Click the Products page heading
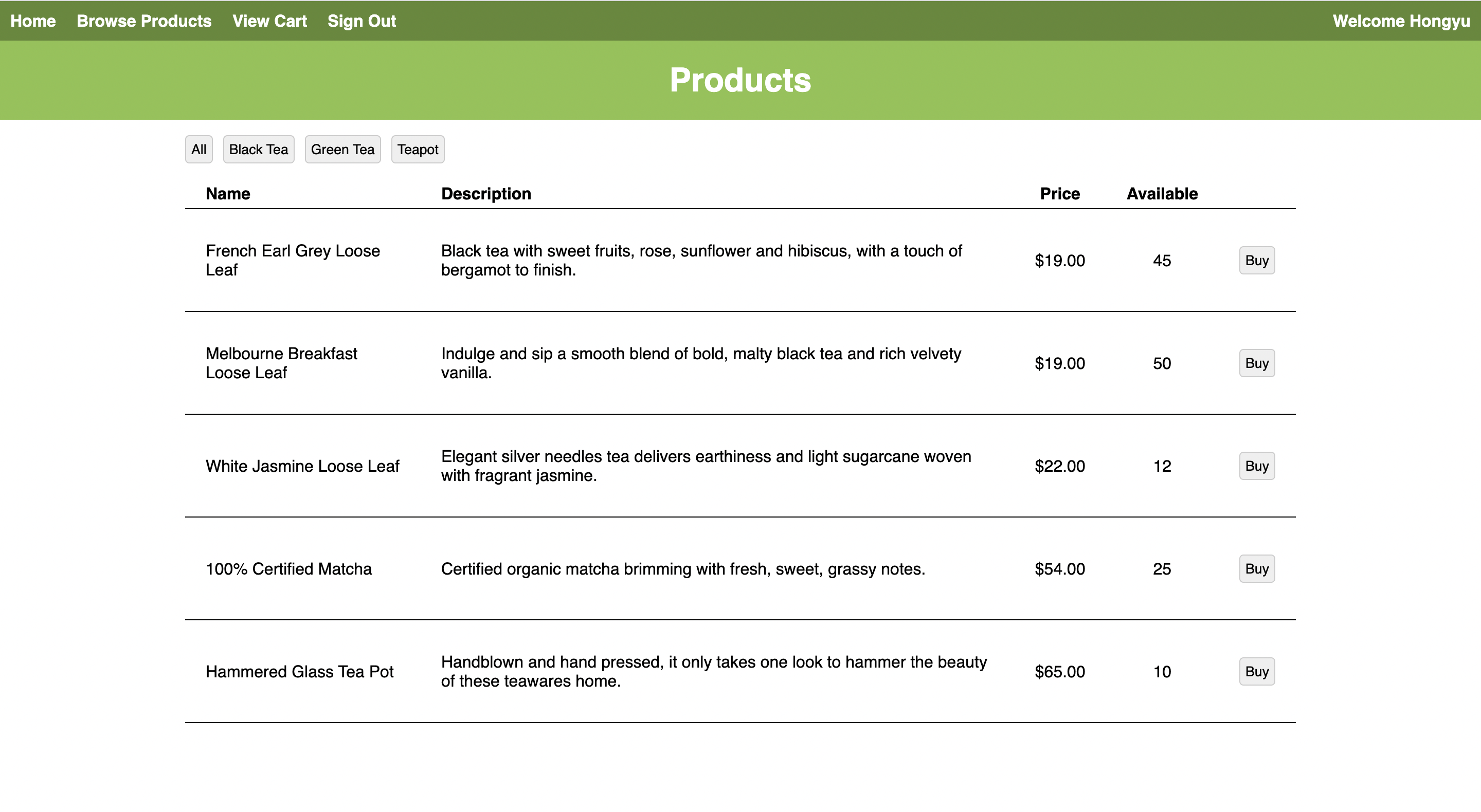 point(740,80)
